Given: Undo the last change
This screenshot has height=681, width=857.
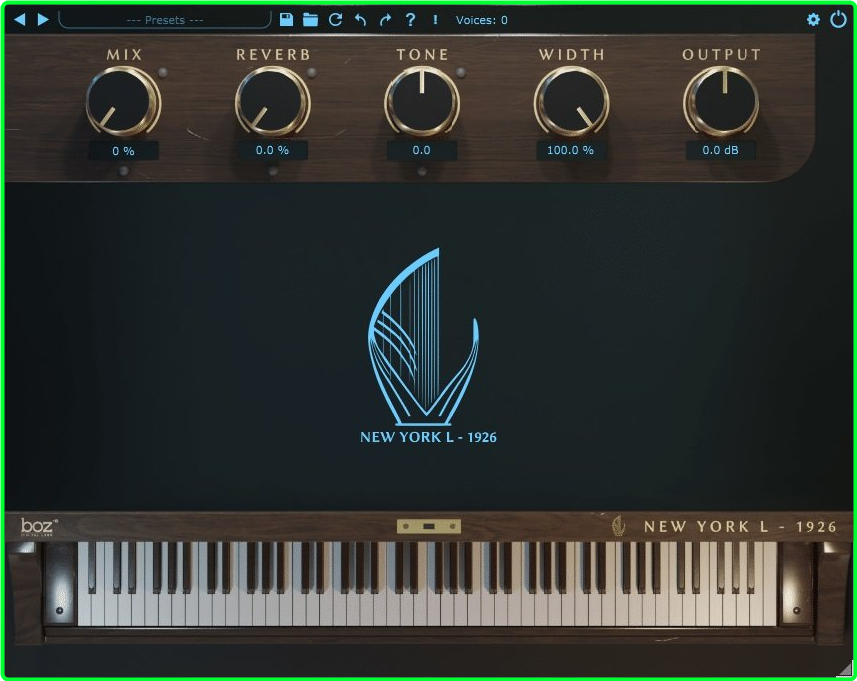Looking at the screenshot, I should (360, 20).
